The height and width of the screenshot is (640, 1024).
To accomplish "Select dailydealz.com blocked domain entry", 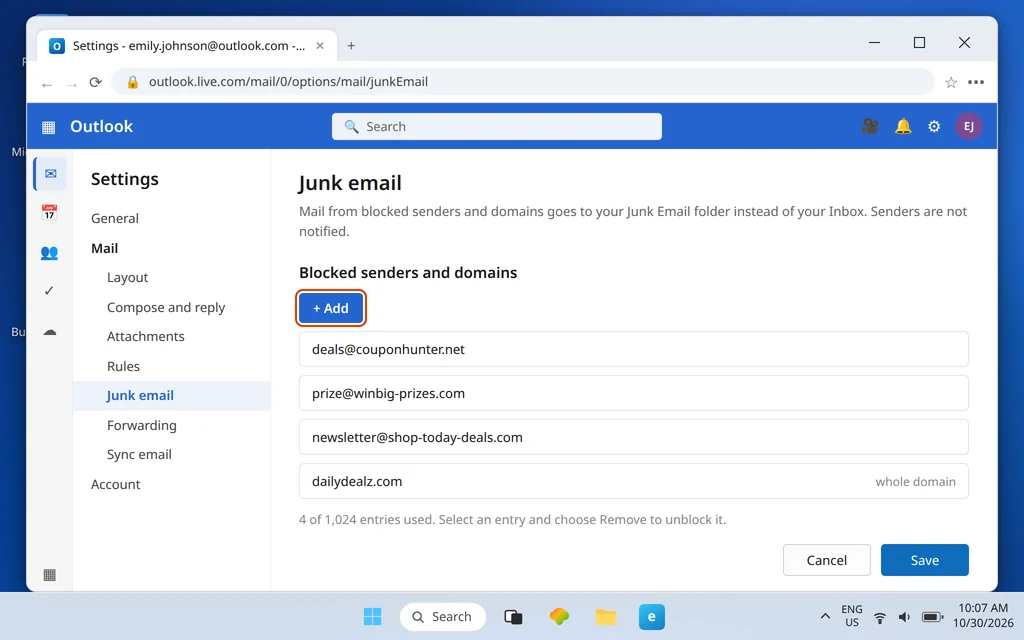I will [633, 481].
